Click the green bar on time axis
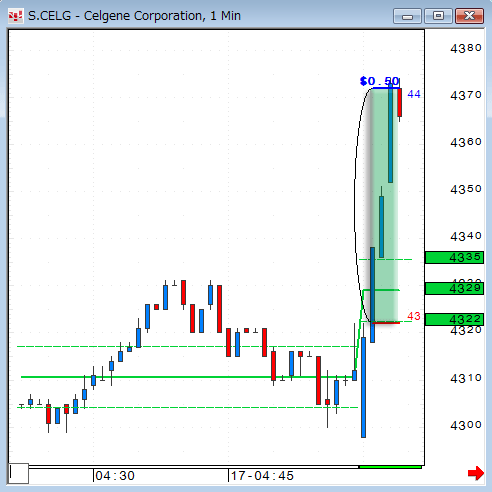 (390, 467)
